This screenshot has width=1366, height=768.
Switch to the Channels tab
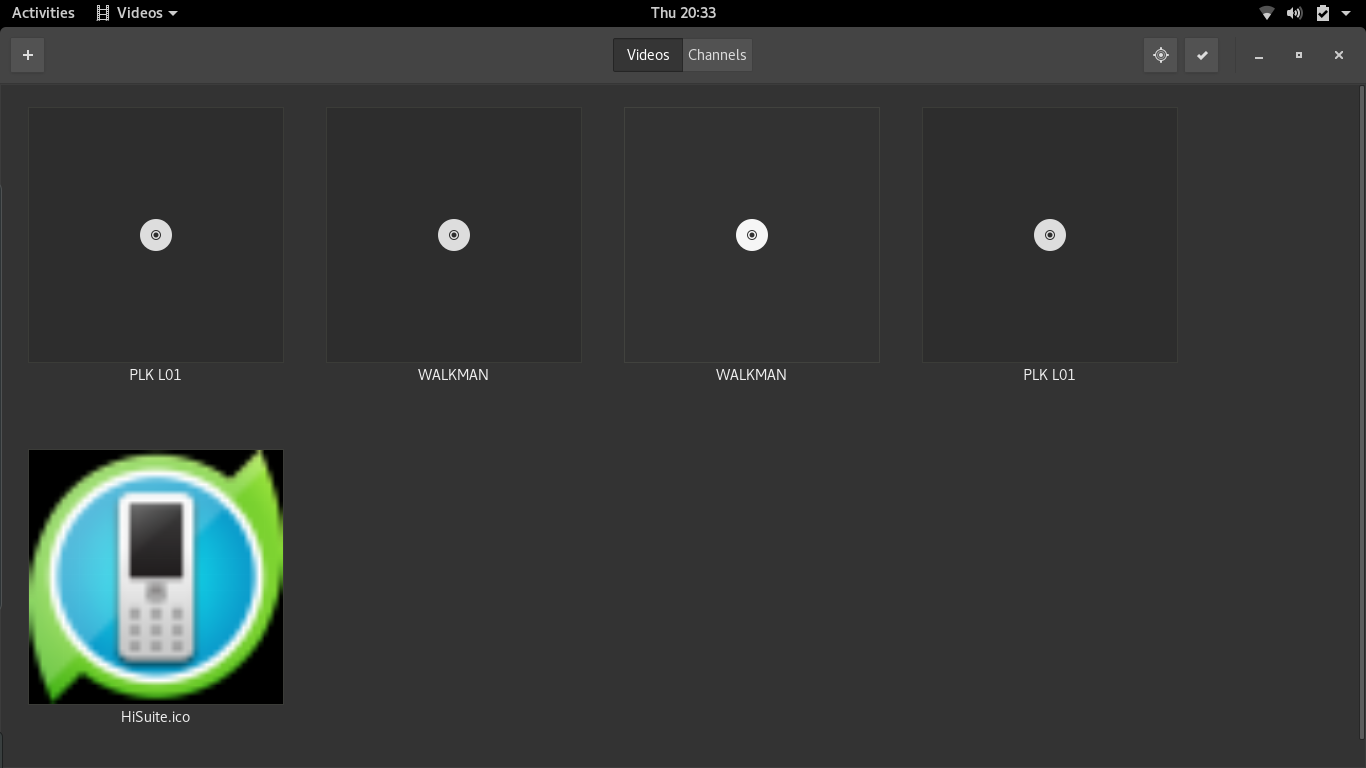[717, 55]
